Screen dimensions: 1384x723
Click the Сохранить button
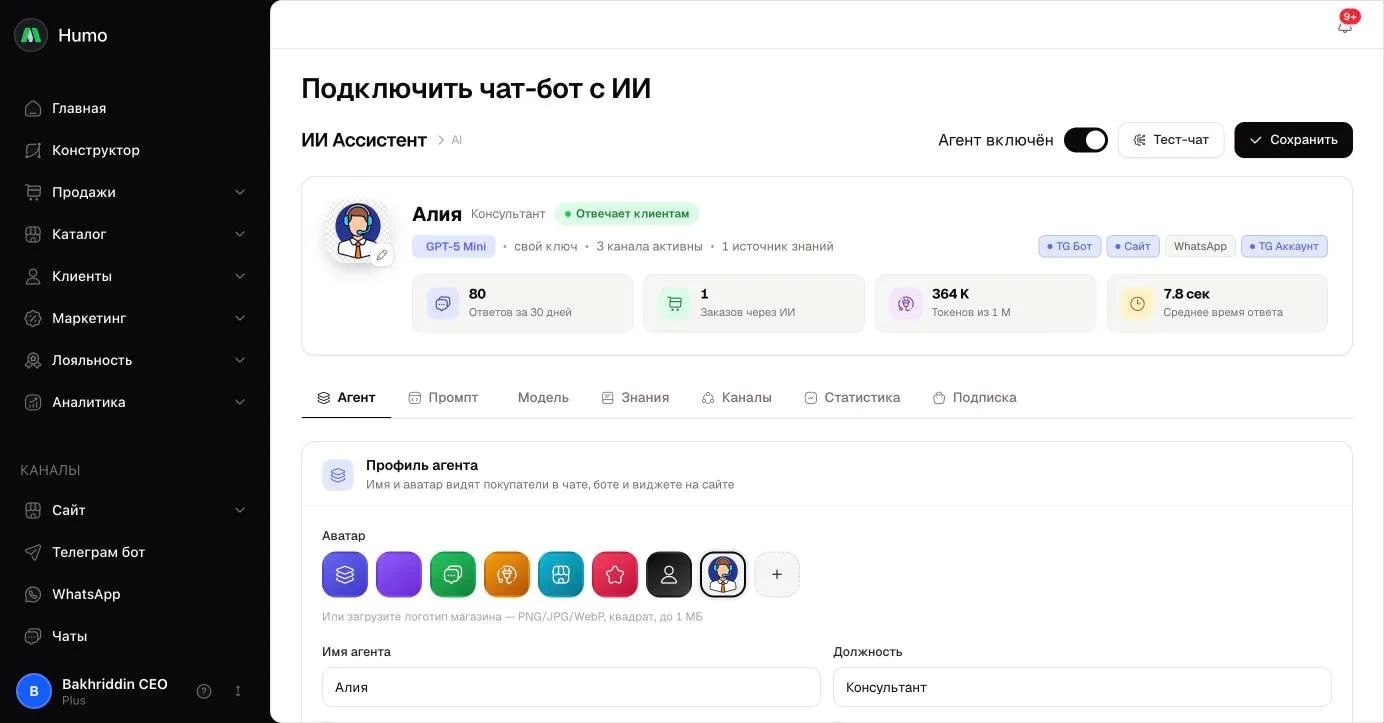pos(1293,140)
